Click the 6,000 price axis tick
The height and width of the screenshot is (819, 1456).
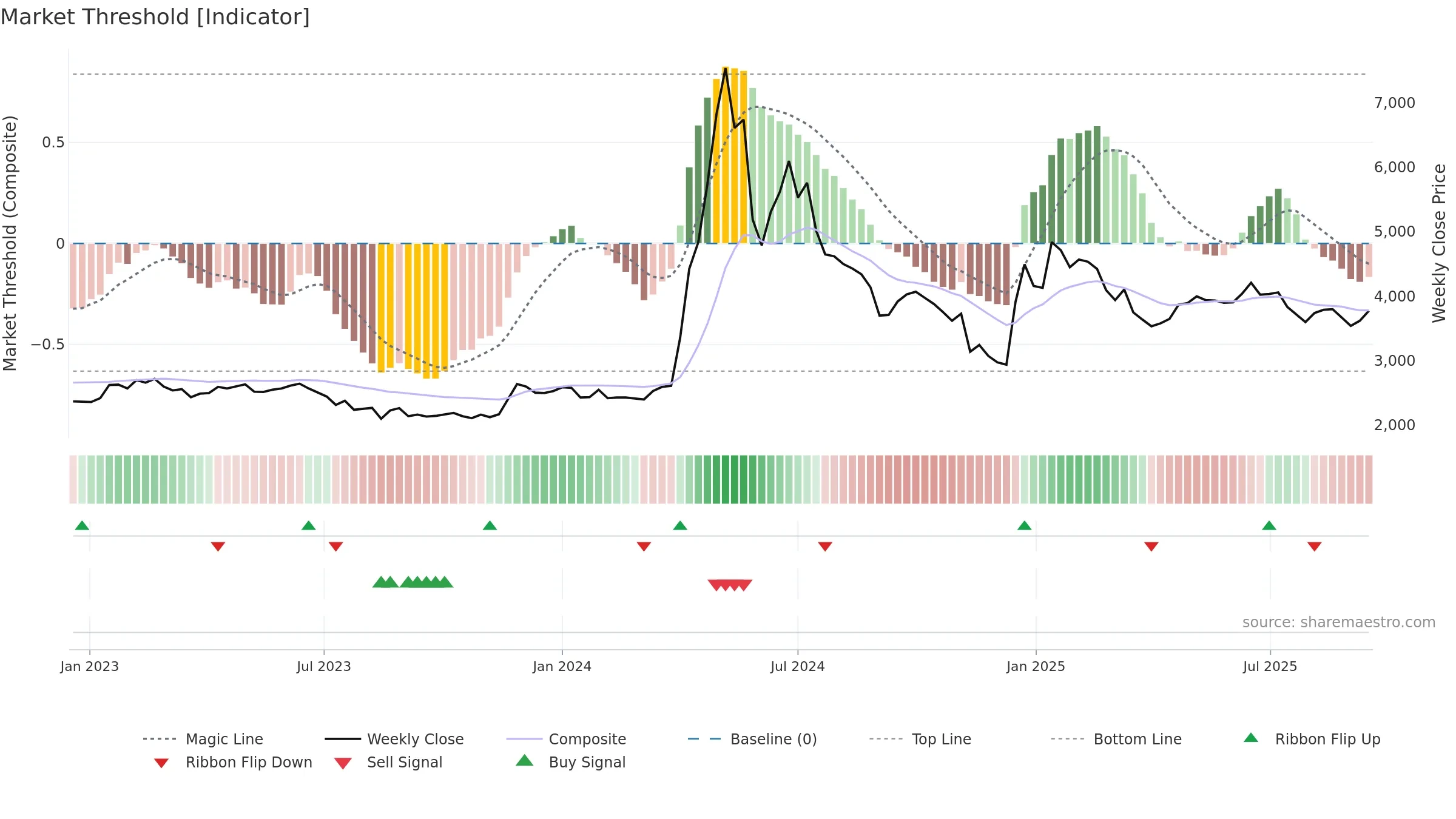[x=1395, y=167]
